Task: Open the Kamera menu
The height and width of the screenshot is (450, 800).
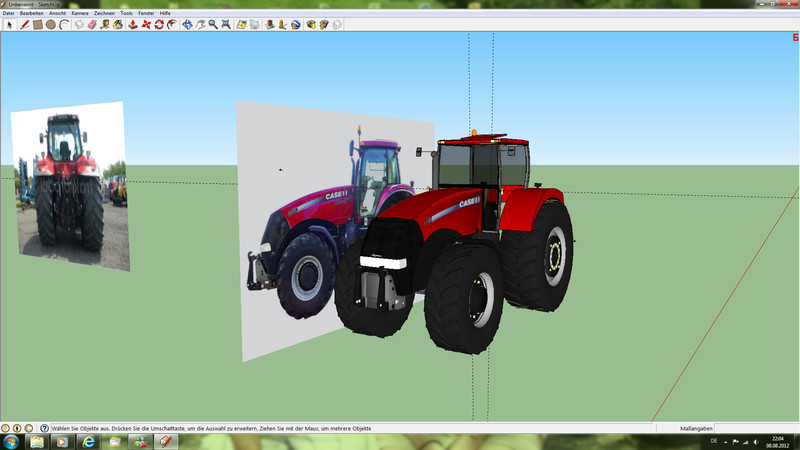Action: (x=80, y=13)
